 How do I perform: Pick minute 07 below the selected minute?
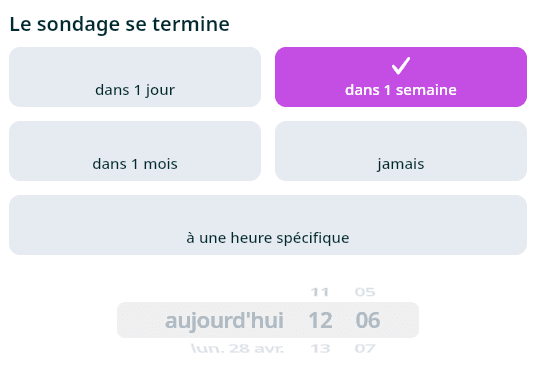point(365,349)
